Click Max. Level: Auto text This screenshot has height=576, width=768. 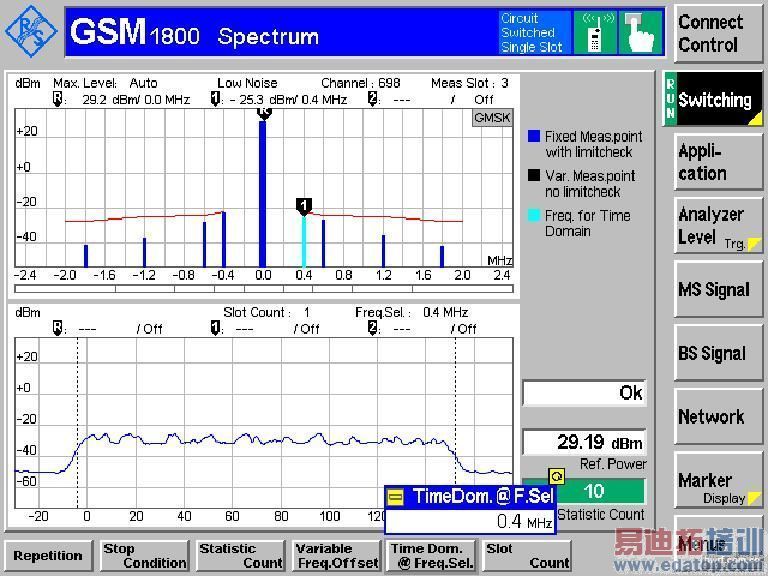(x=105, y=83)
